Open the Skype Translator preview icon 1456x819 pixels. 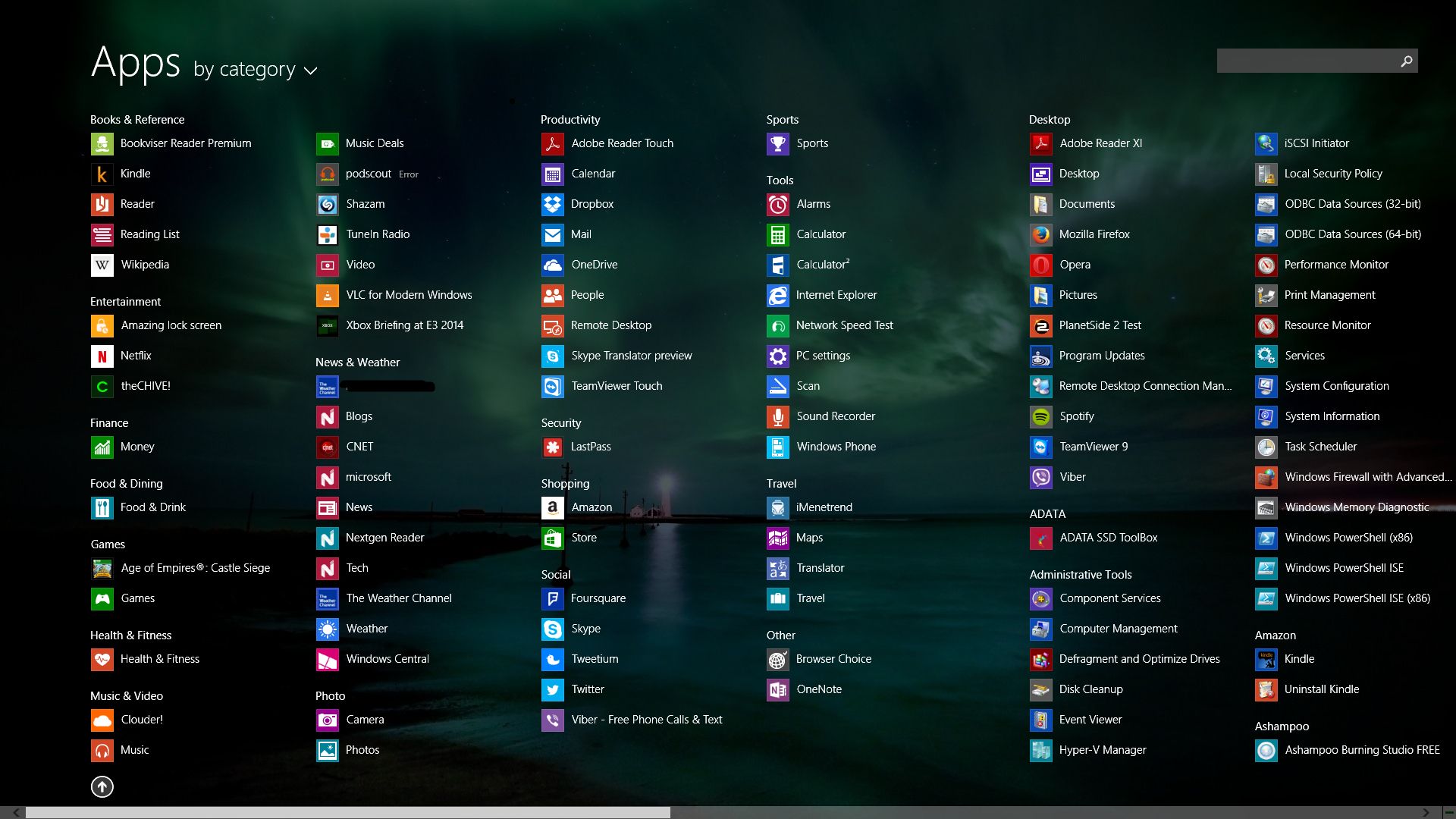point(552,356)
